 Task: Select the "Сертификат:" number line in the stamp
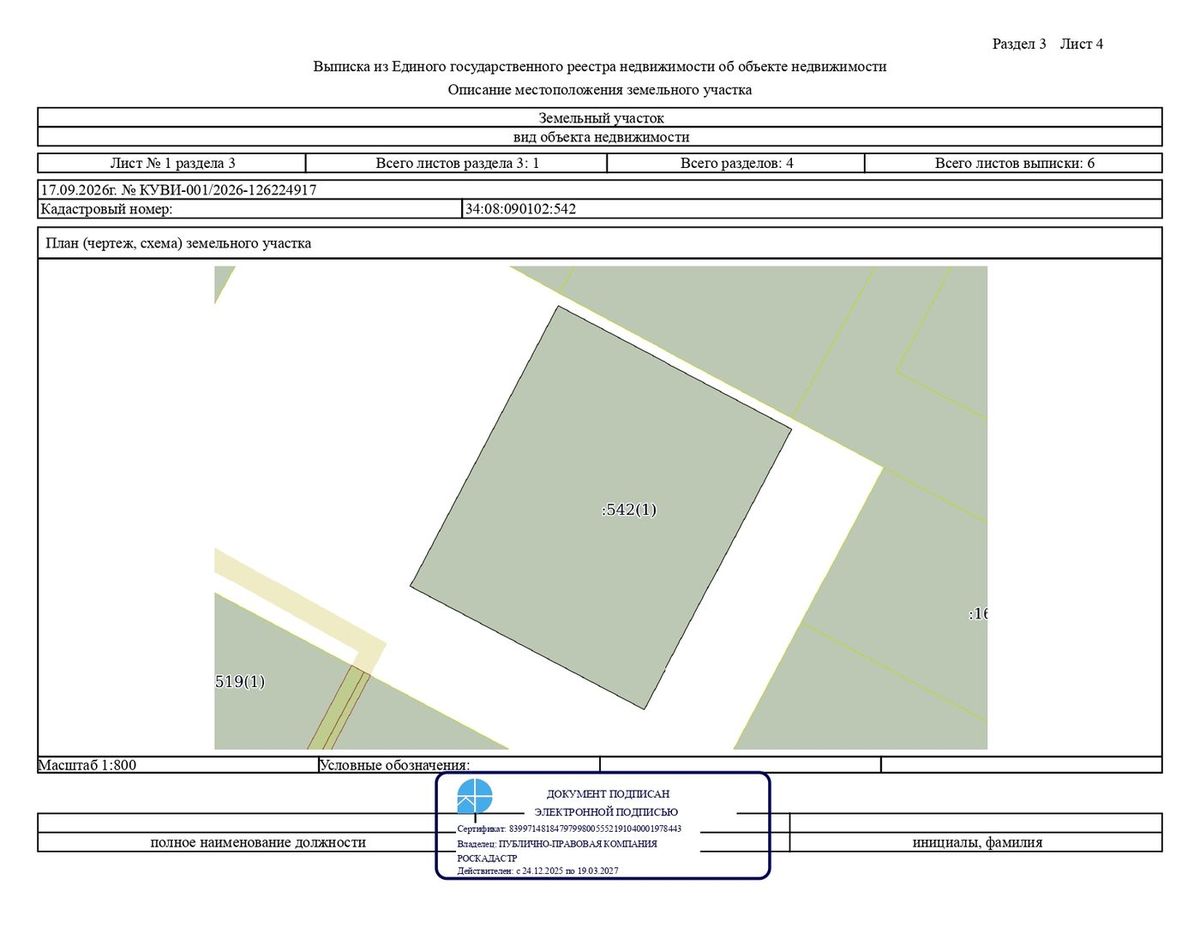(x=569, y=829)
